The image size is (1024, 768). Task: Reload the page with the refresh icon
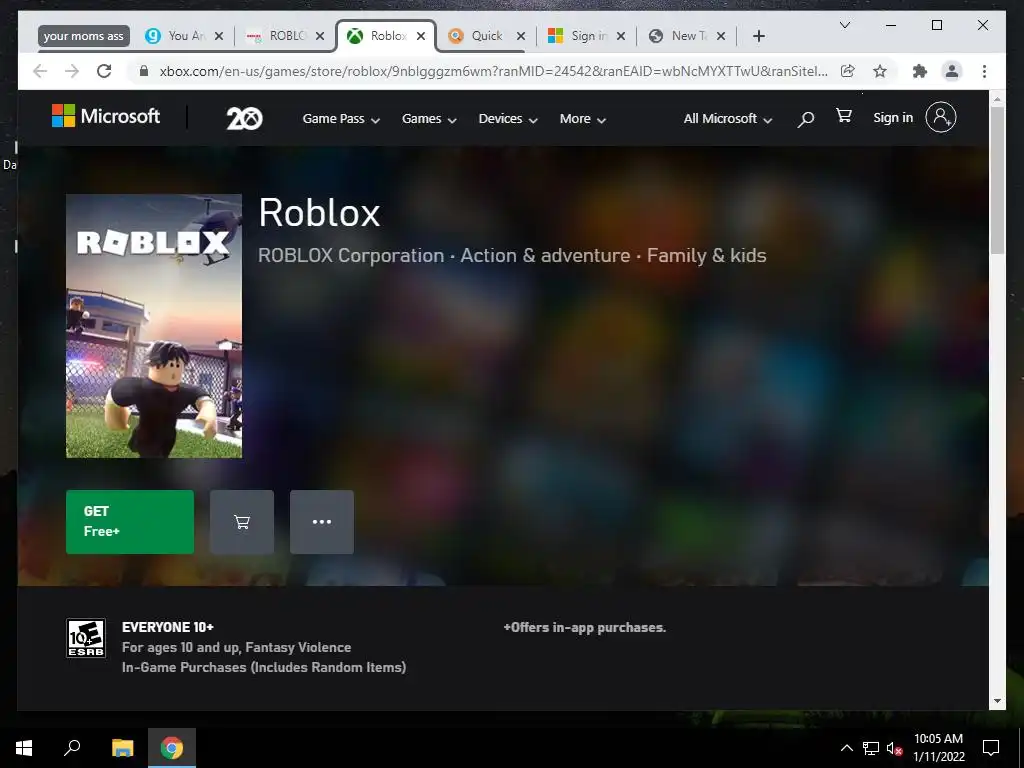(x=104, y=71)
